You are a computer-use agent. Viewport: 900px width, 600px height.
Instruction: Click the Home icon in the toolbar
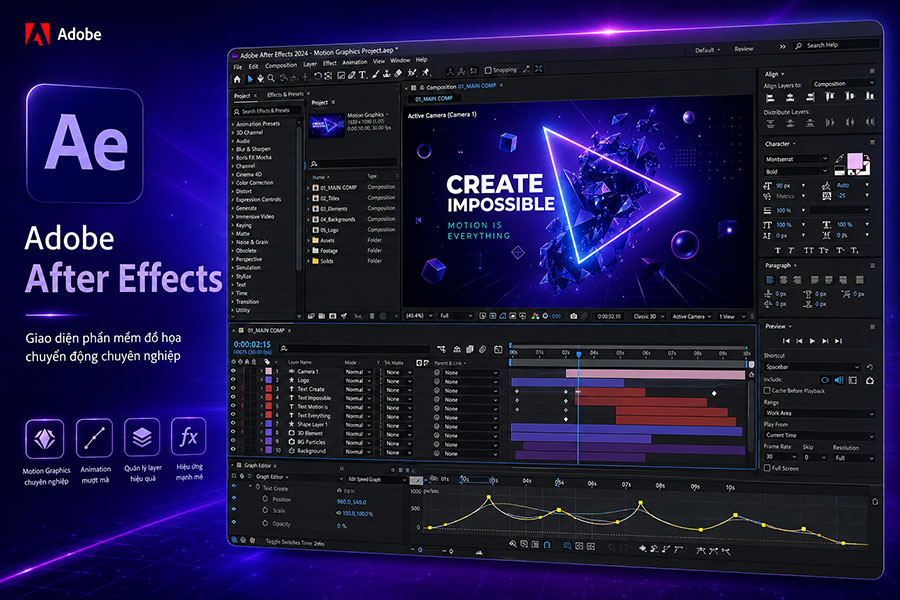pyautogui.click(x=237, y=79)
